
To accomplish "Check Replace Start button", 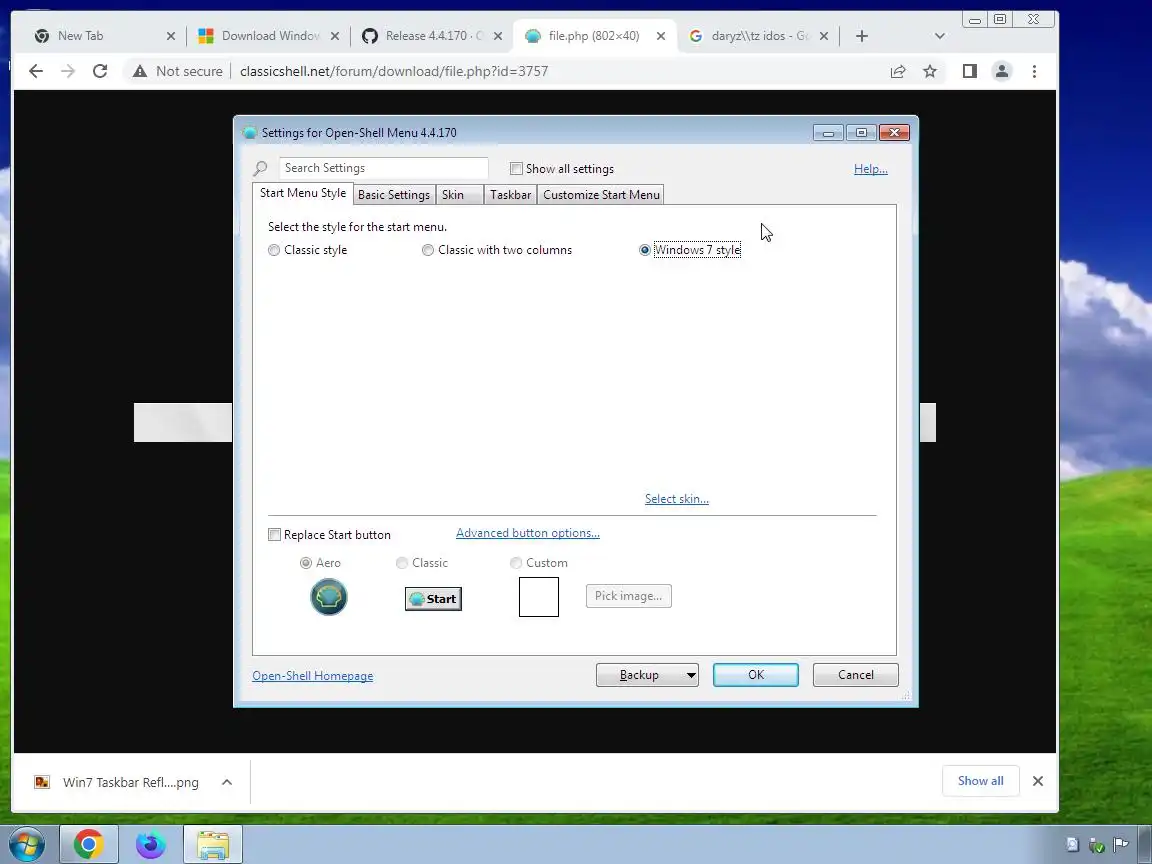I will coord(274,535).
